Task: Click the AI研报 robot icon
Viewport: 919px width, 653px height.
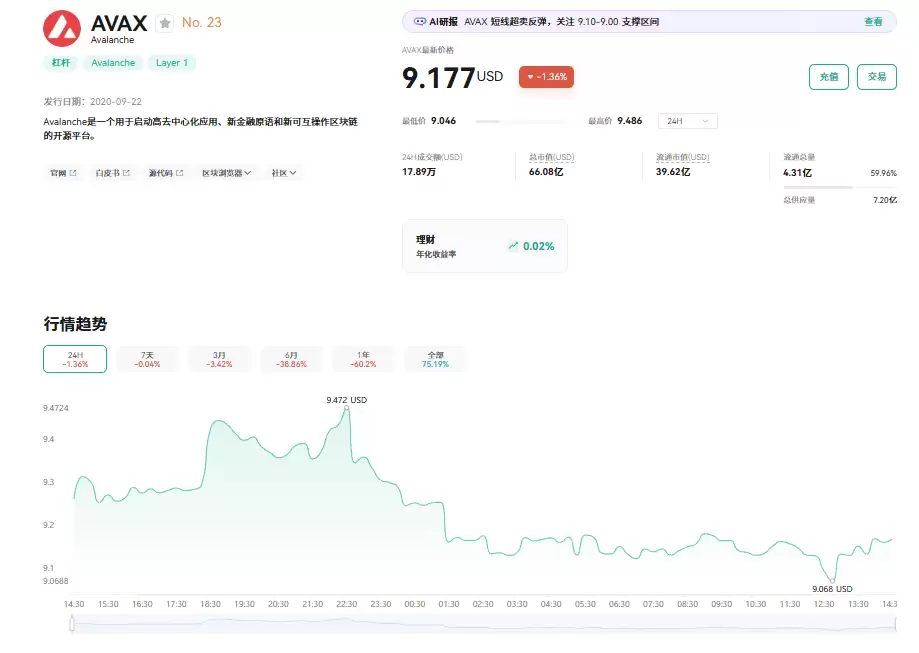Action: point(420,22)
